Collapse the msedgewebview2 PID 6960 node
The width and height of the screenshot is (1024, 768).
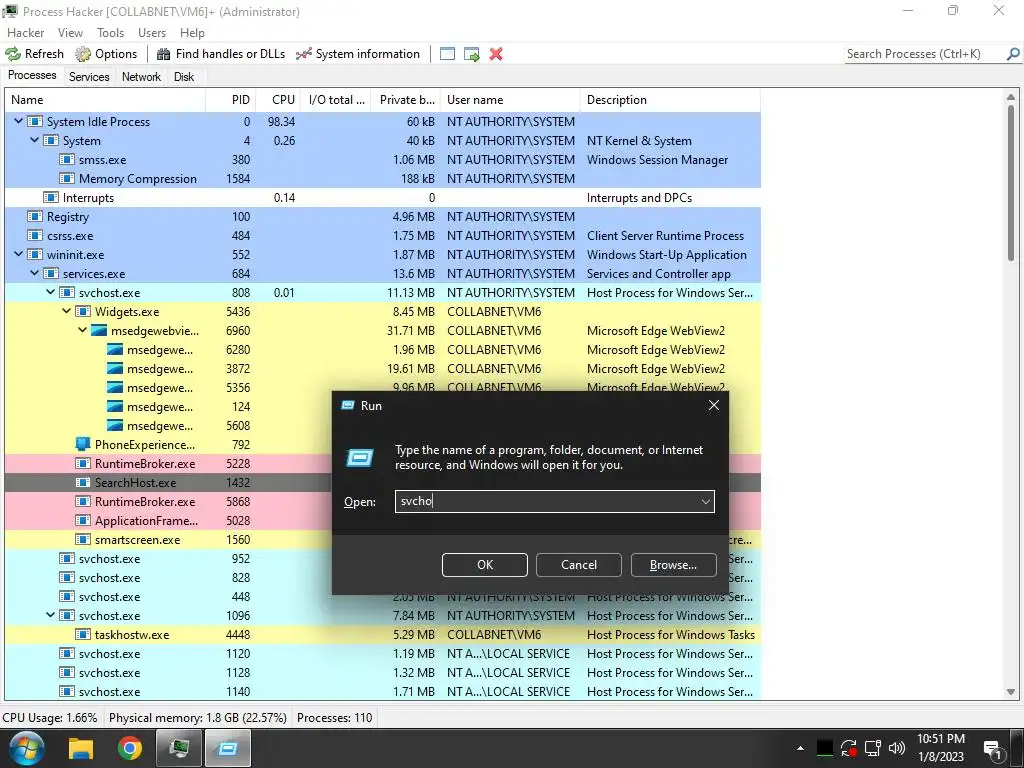[82, 330]
